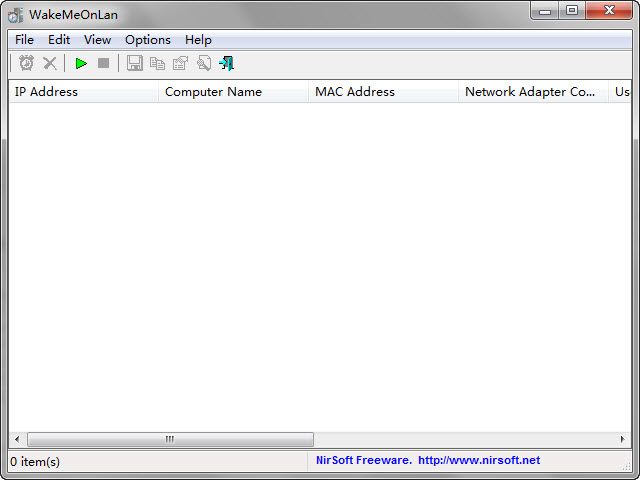The image size is (640, 480).
Task: Start scanning with the green play icon
Action: 81,63
